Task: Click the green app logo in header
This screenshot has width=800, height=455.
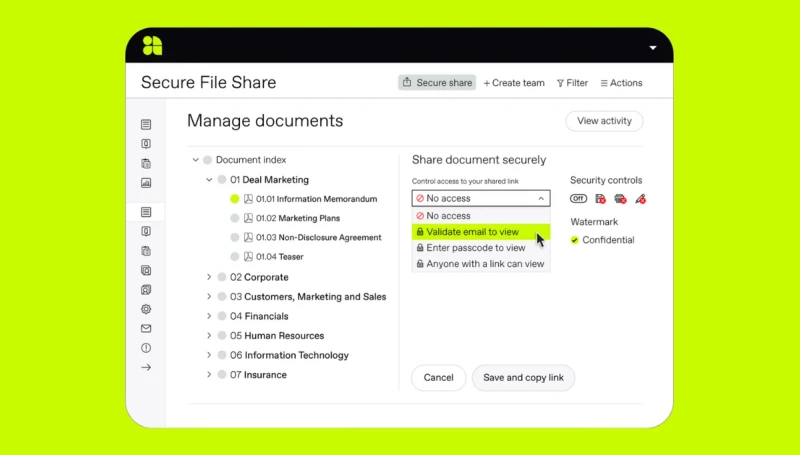Action: [153, 46]
